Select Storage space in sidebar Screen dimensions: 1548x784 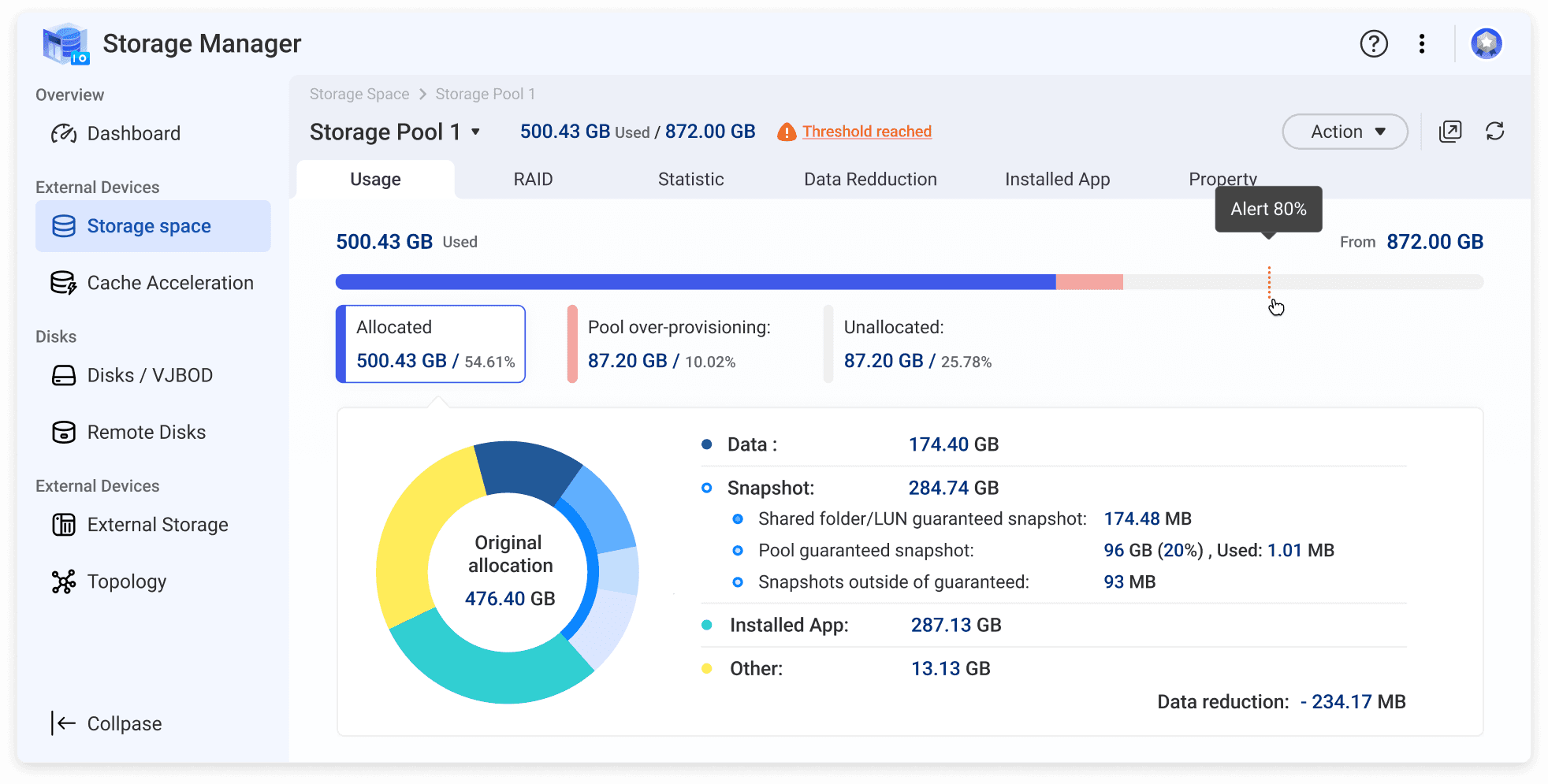coord(153,226)
